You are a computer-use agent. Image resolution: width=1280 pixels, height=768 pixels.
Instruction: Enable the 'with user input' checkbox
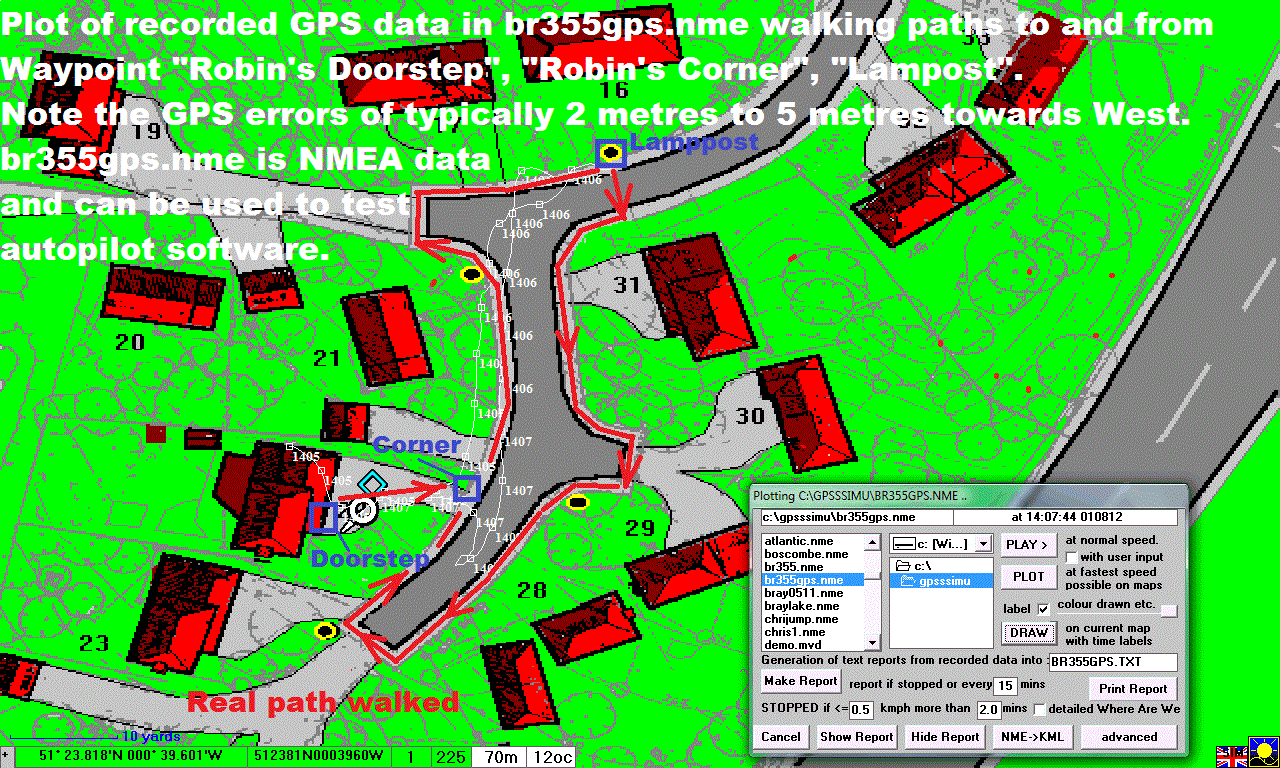(x=1072, y=557)
